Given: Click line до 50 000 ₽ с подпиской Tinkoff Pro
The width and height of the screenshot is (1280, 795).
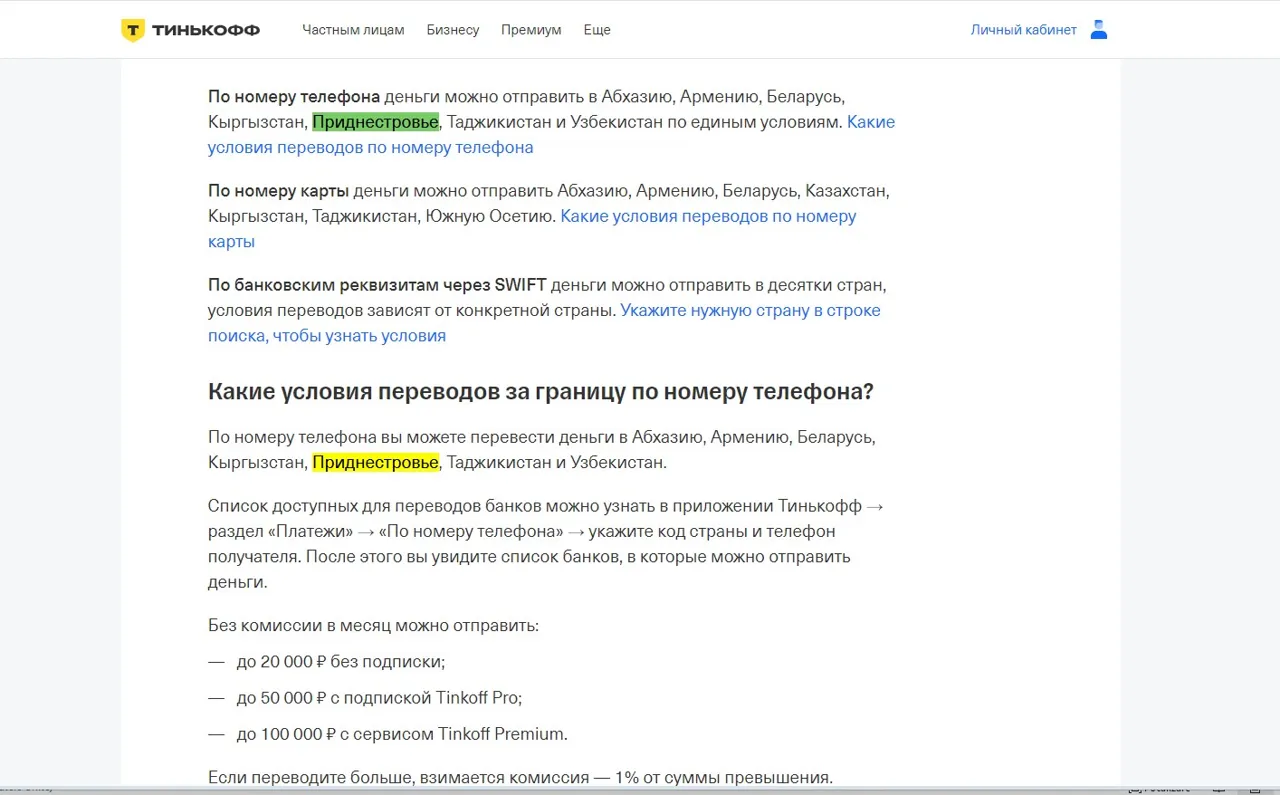Looking at the screenshot, I should 379,698.
